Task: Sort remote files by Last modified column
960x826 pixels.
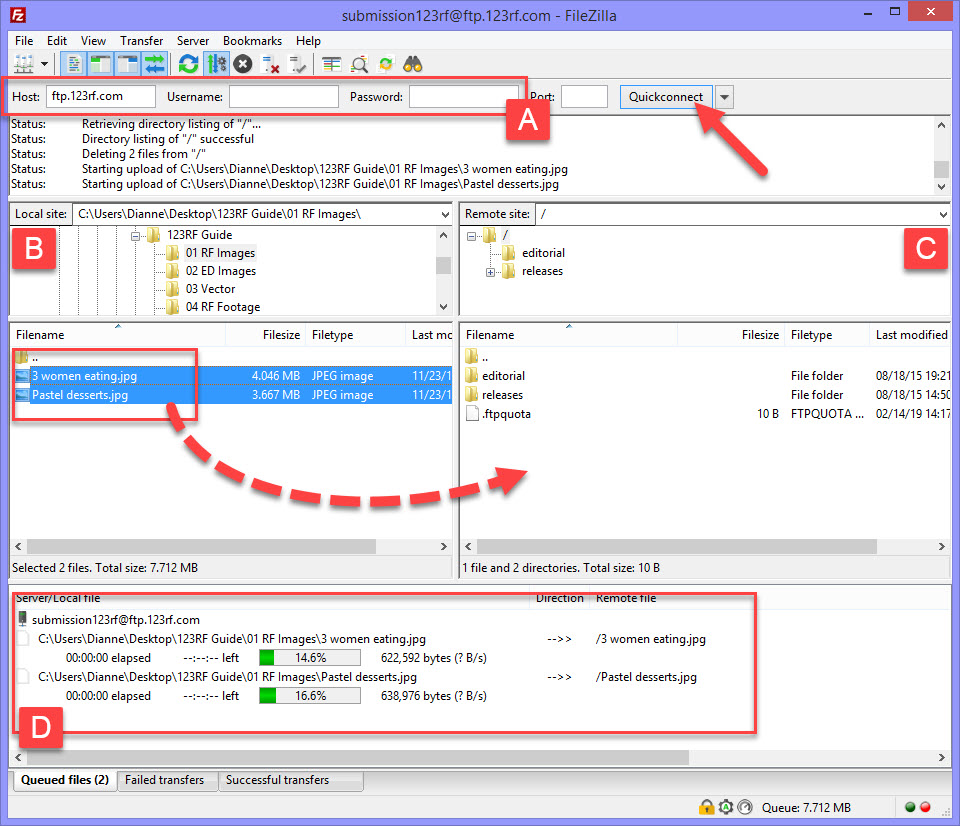Action: 909,335
